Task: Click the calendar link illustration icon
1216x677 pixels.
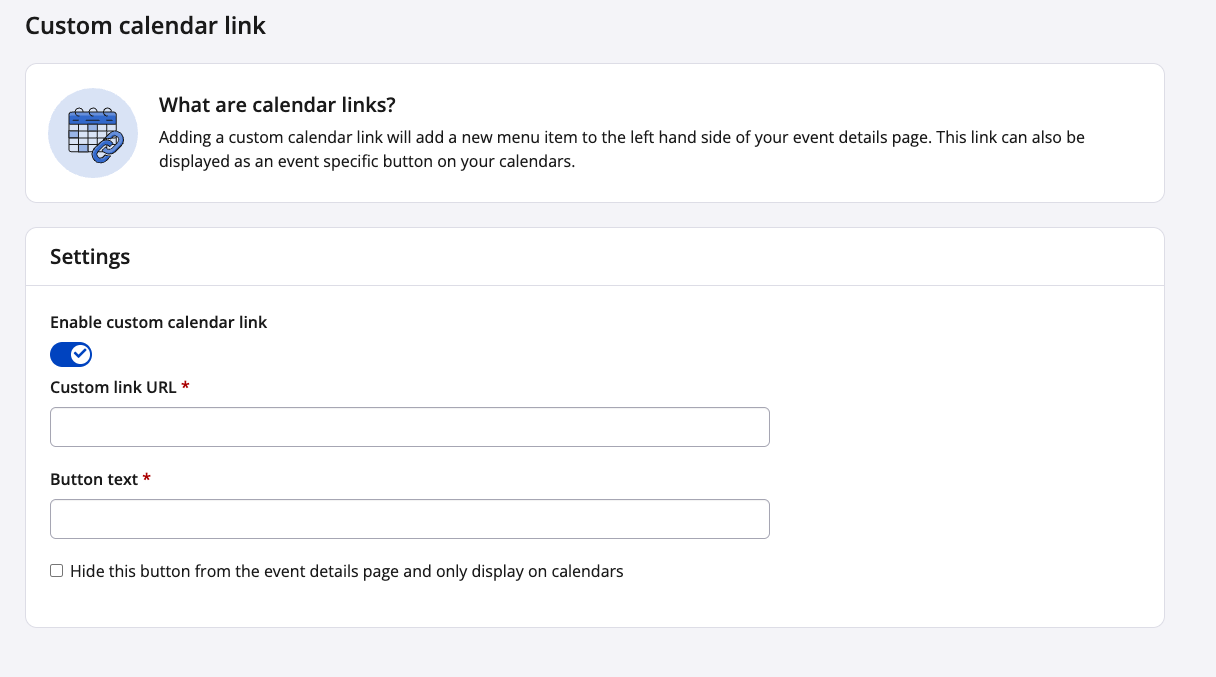Action: pyautogui.click(x=93, y=133)
